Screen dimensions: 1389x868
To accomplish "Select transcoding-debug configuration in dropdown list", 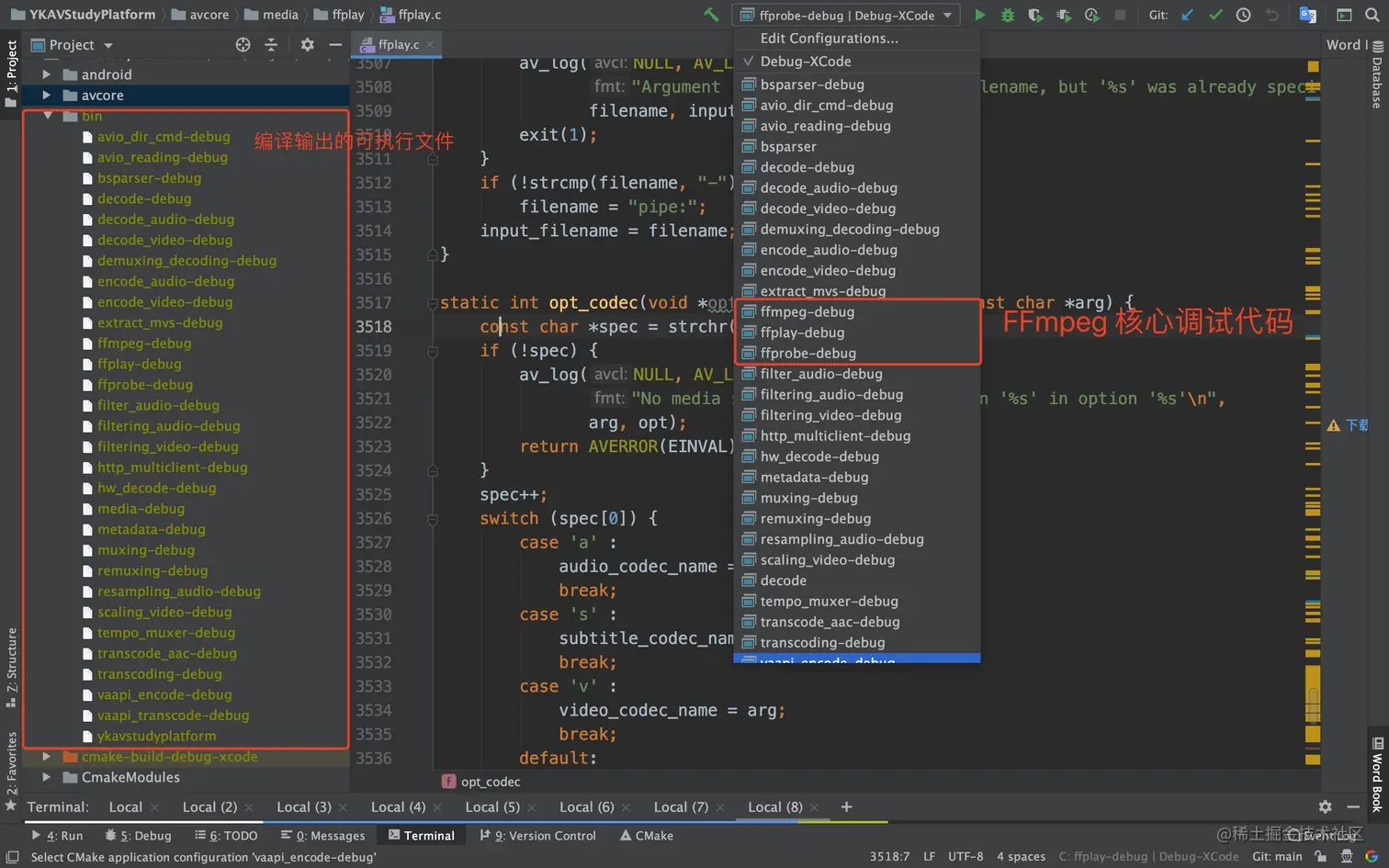I will click(x=857, y=642).
